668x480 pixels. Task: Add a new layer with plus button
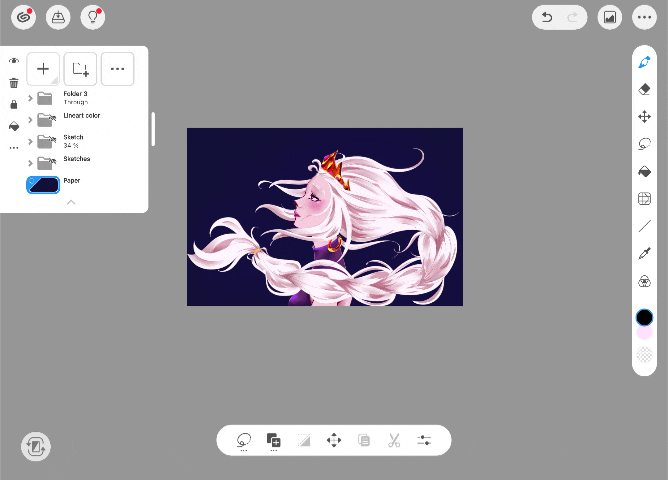click(43, 69)
